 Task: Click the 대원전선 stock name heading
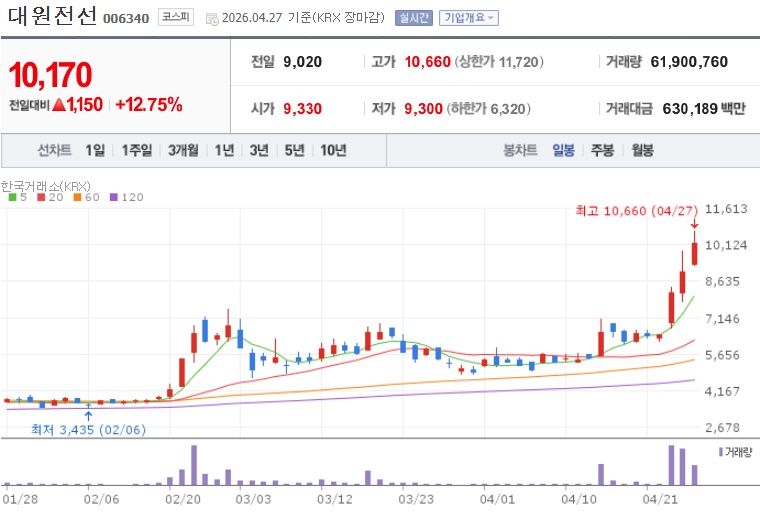[52, 16]
